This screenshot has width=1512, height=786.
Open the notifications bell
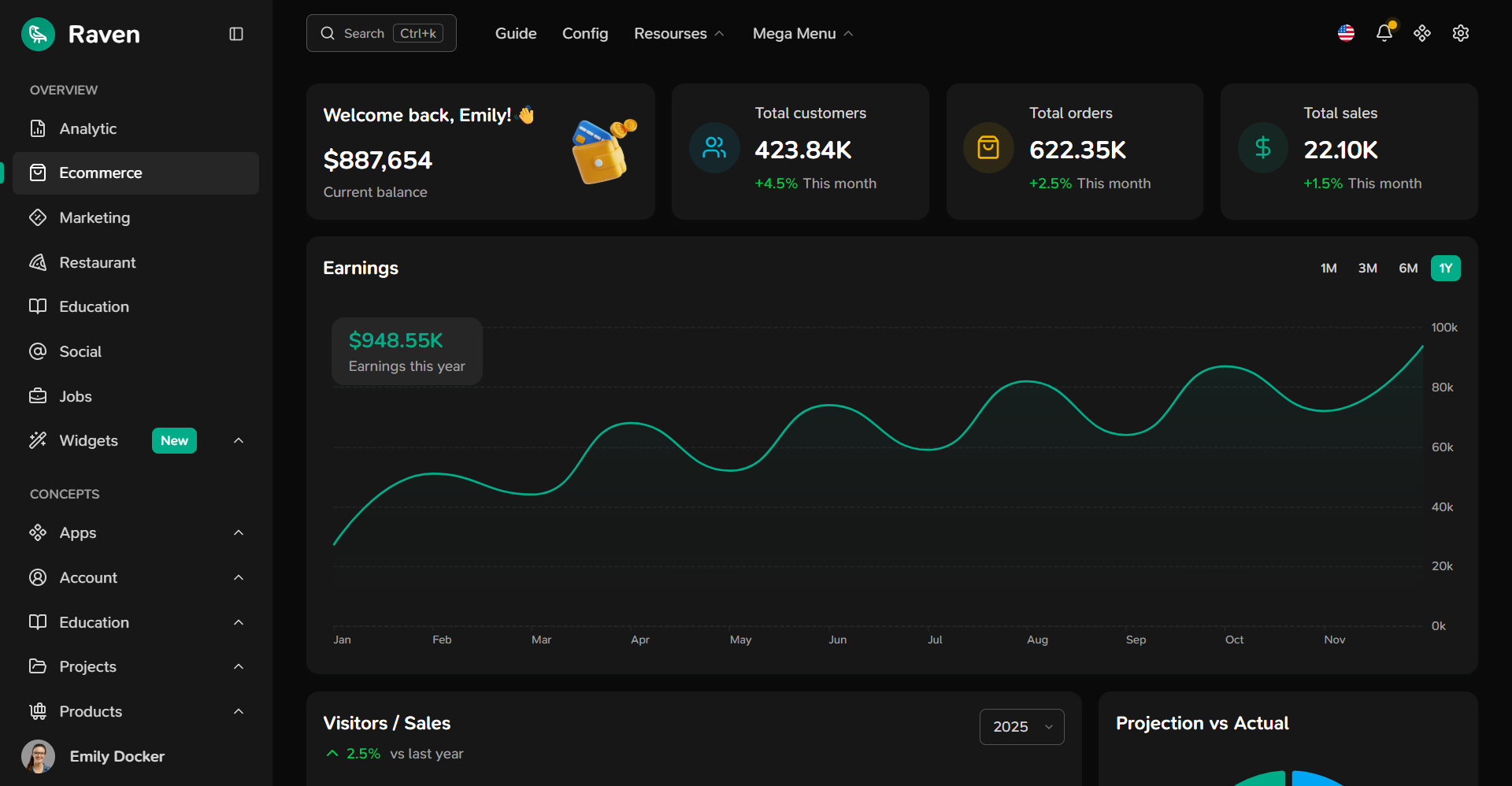[1384, 33]
